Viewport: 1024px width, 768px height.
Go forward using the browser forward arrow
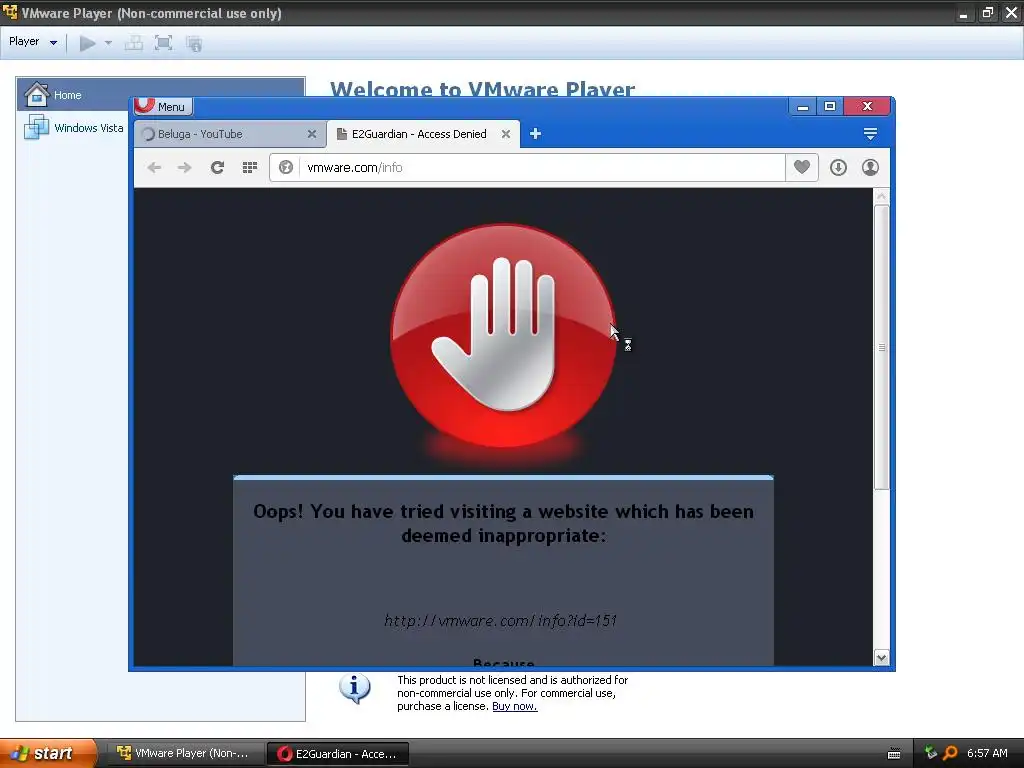coord(185,168)
